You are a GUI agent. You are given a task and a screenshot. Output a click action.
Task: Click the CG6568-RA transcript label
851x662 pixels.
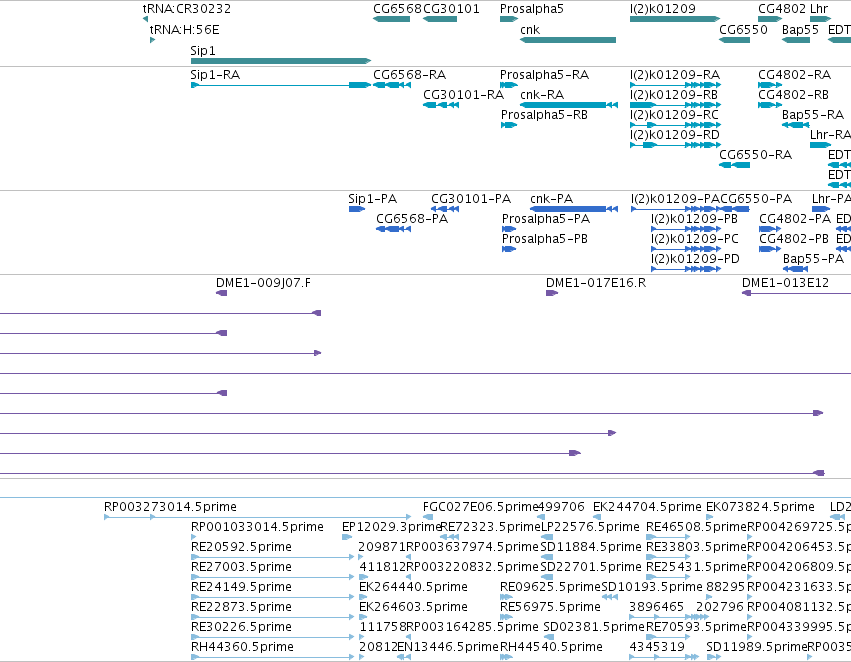coord(410,74)
